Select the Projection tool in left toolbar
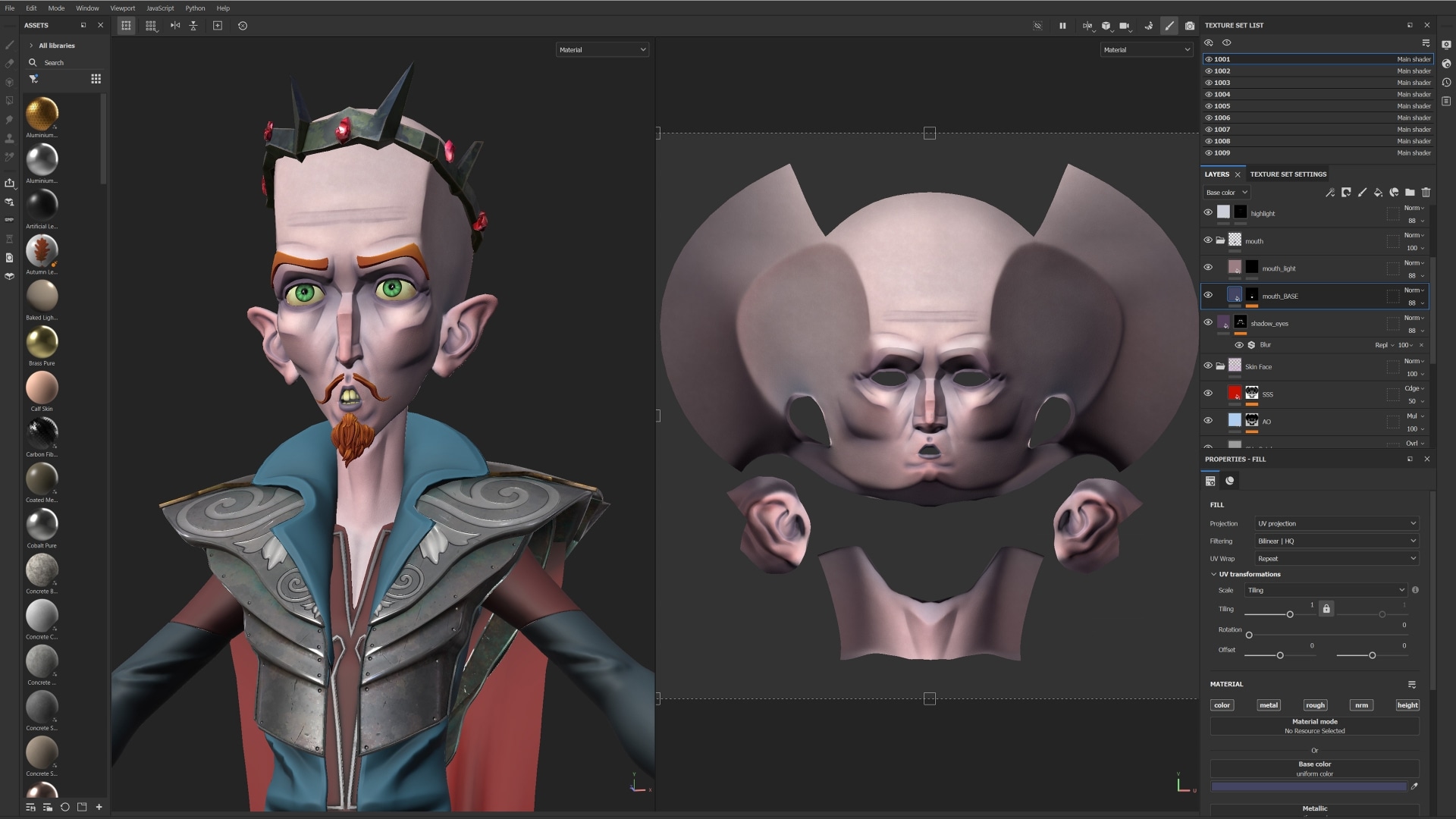The image size is (1456, 819). (10, 82)
